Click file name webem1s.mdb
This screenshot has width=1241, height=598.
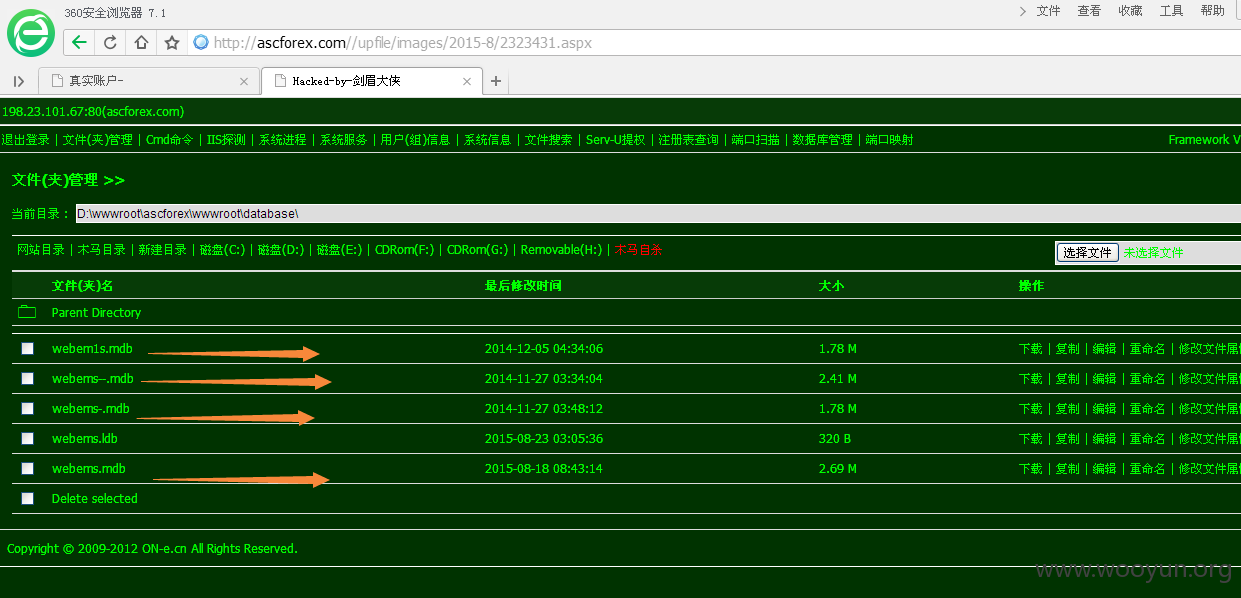point(92,349)
